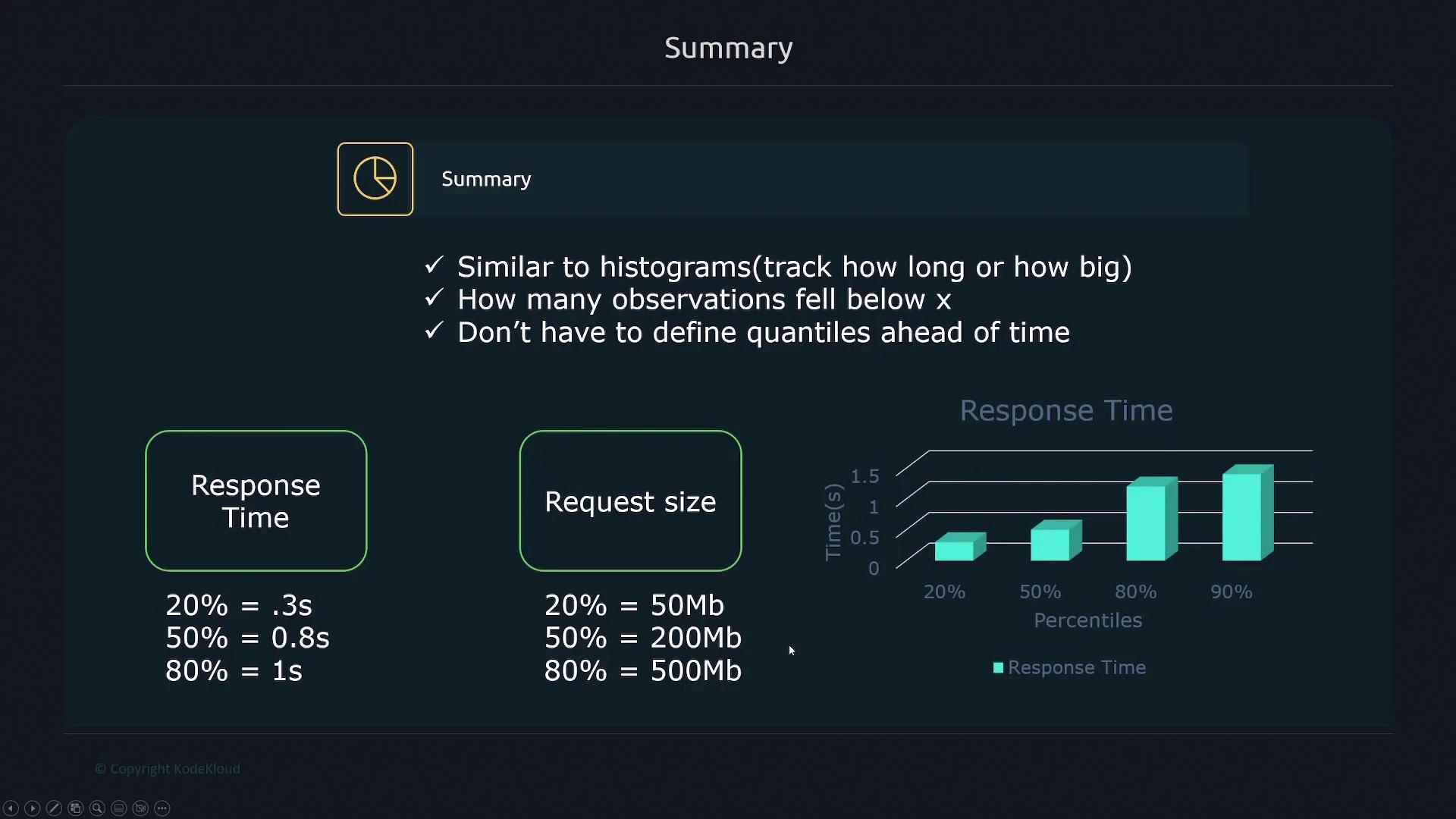Screen dimensions: 1456x819
Task: Click the Response Time chart title
Action: pyautogui.click(x=1066, y=410)
